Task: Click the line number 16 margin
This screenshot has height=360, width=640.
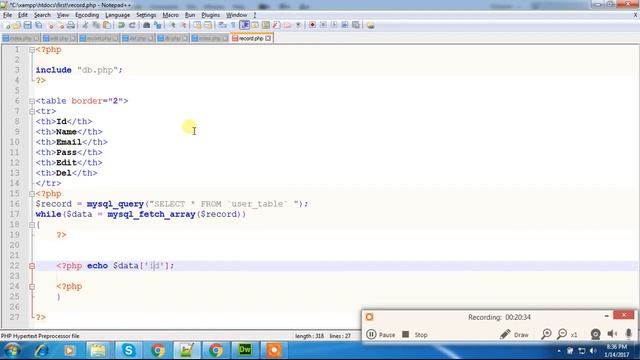Action: (x=14, y=204)
